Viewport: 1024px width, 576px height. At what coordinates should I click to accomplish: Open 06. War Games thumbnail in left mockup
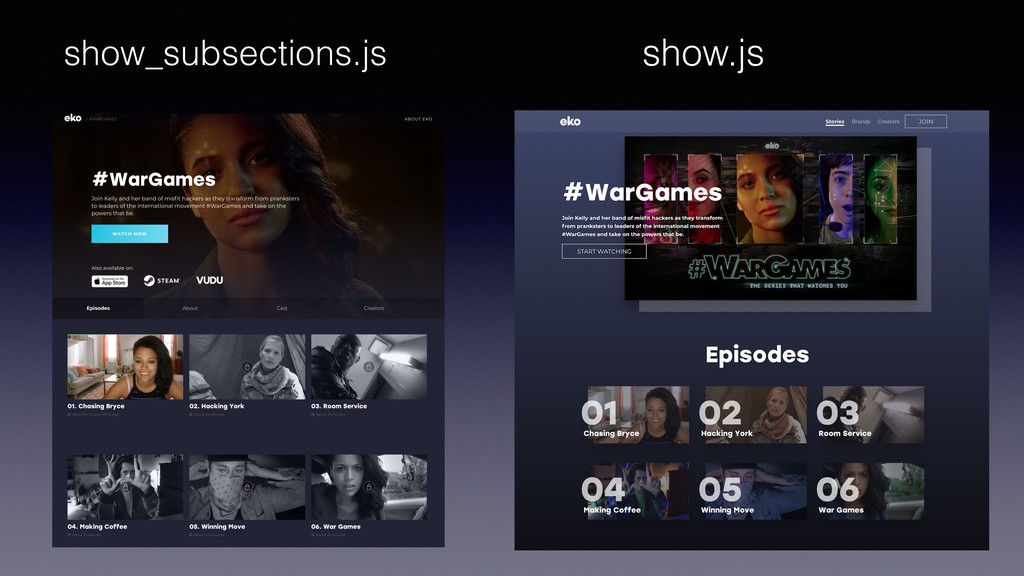click(x=369, y=487)
